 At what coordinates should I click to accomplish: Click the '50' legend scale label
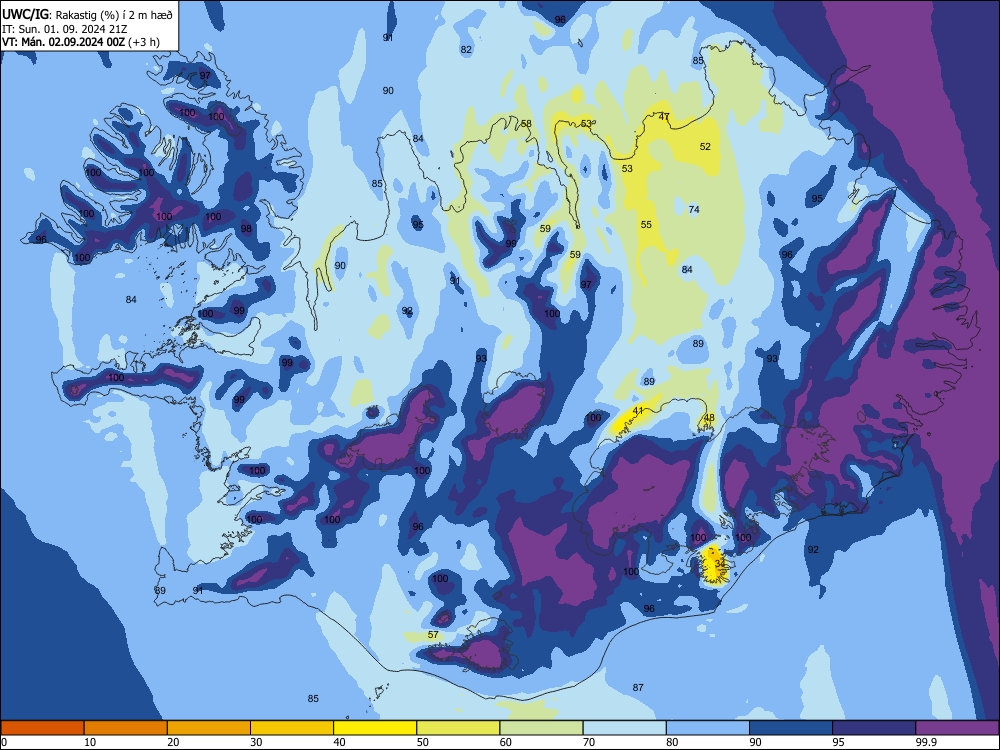click(423, 742)
